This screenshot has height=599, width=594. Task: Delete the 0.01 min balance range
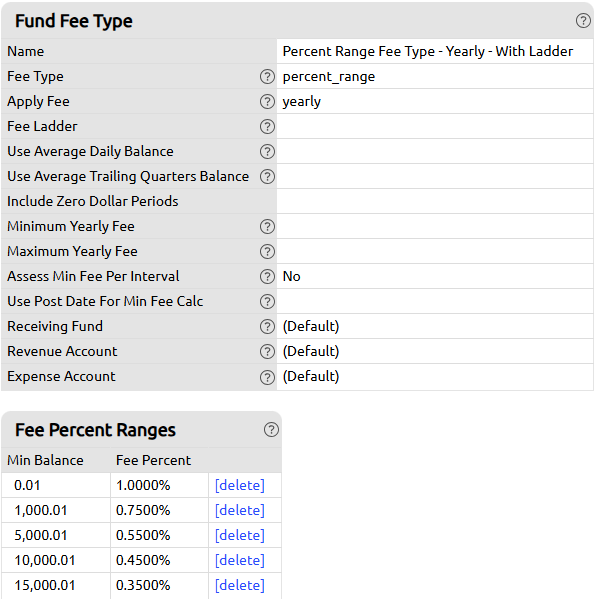click(x=240, y=486)
